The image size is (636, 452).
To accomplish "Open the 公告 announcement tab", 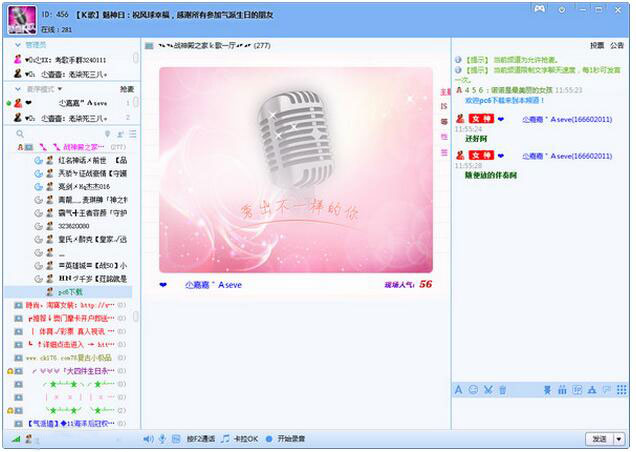I will pos(617,45).
